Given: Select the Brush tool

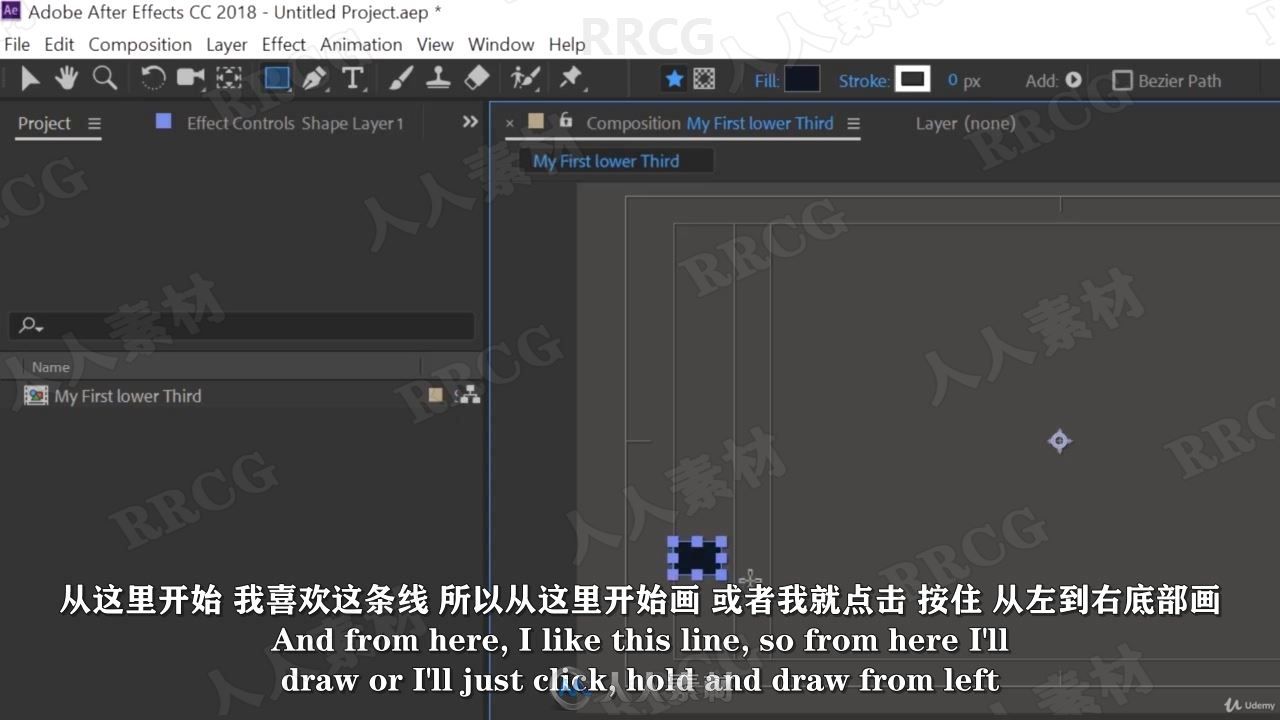Looking at the screenshot, I should point(401,79).
